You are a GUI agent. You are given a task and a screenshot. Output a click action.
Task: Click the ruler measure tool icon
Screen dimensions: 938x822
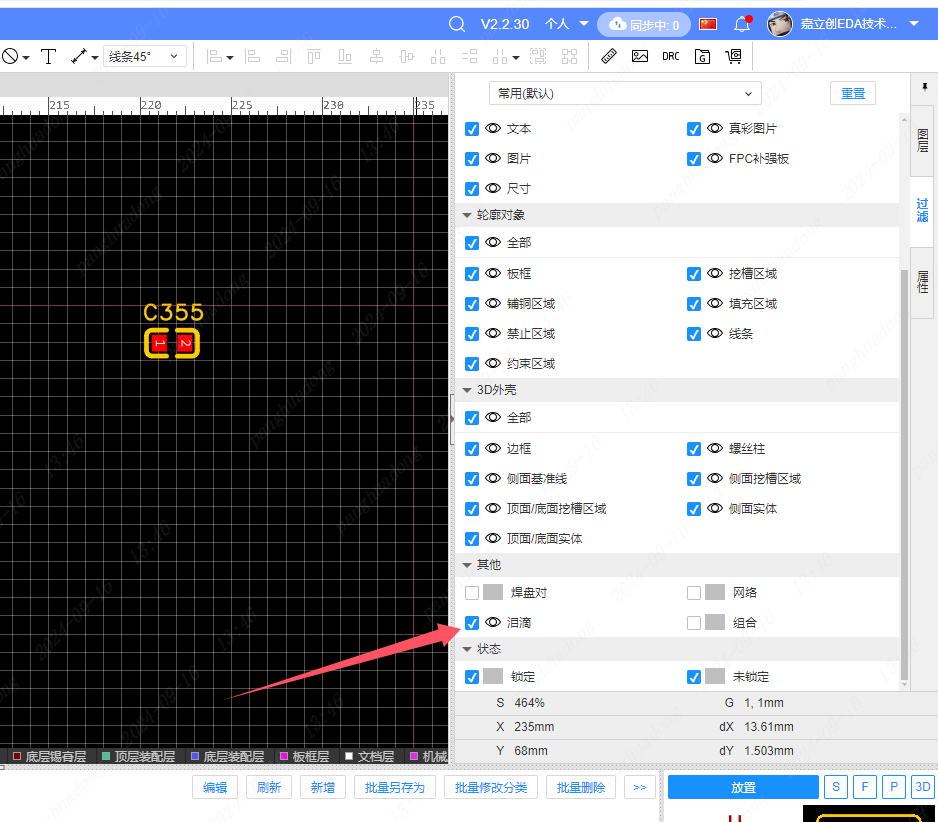[x=609, y=57]
